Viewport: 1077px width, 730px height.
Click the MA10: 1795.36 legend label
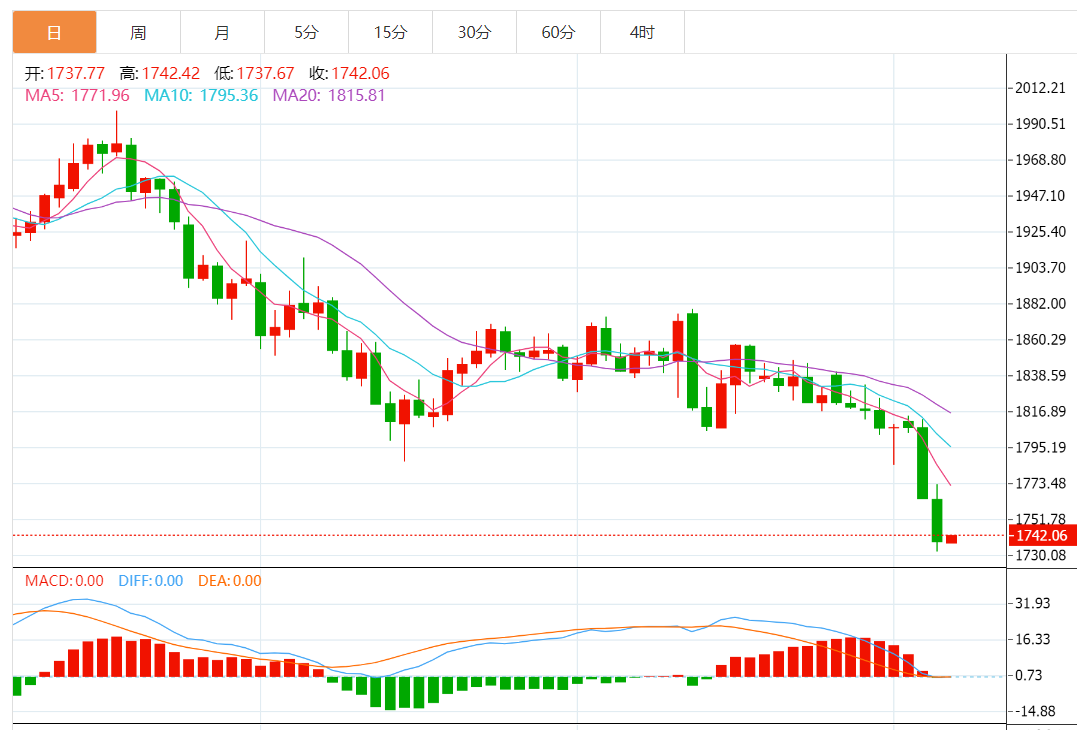(201, 95)
